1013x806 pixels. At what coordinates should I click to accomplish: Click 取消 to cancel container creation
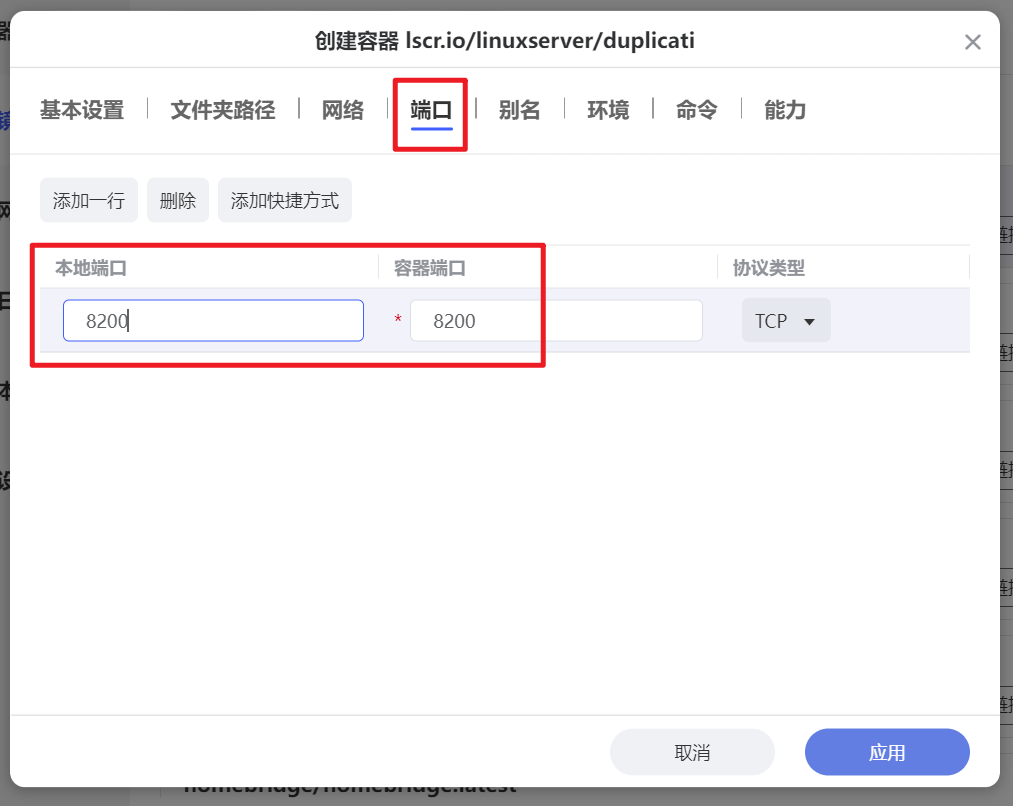click(x=692, y=751)
